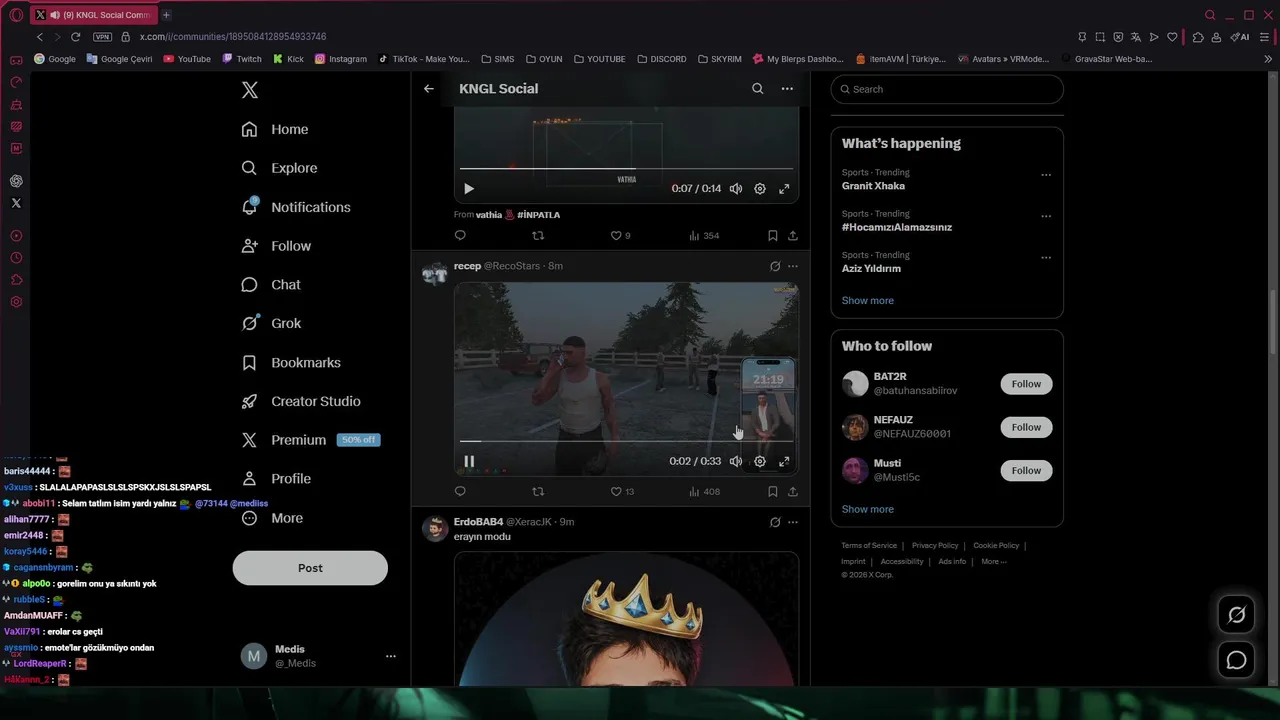Follow BAT2R account

(1026, 384)
